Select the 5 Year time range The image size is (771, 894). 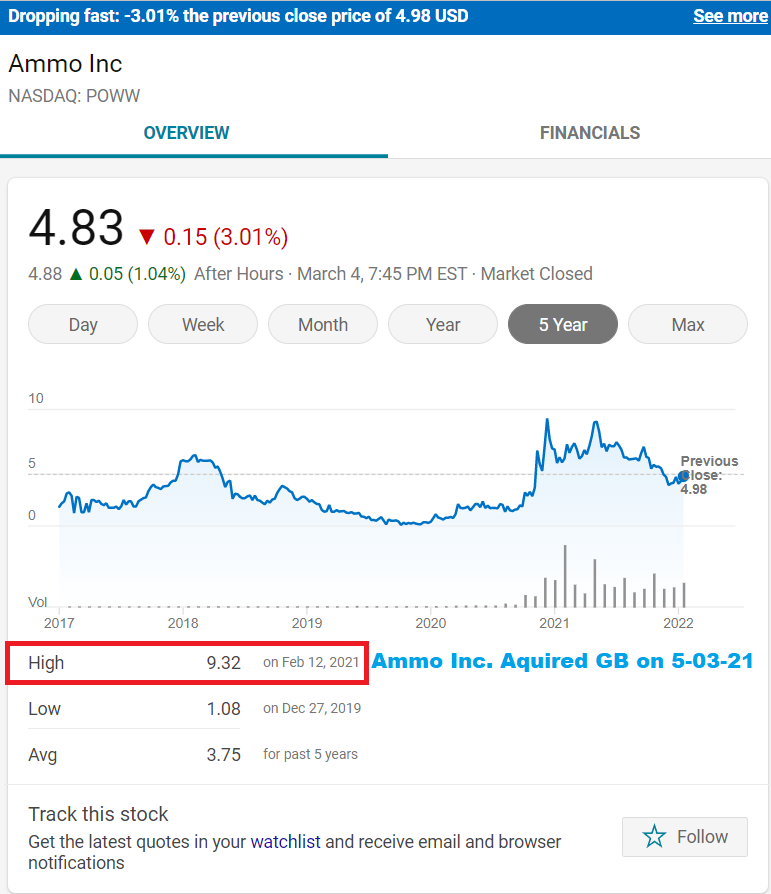click(x=563, y=324)
